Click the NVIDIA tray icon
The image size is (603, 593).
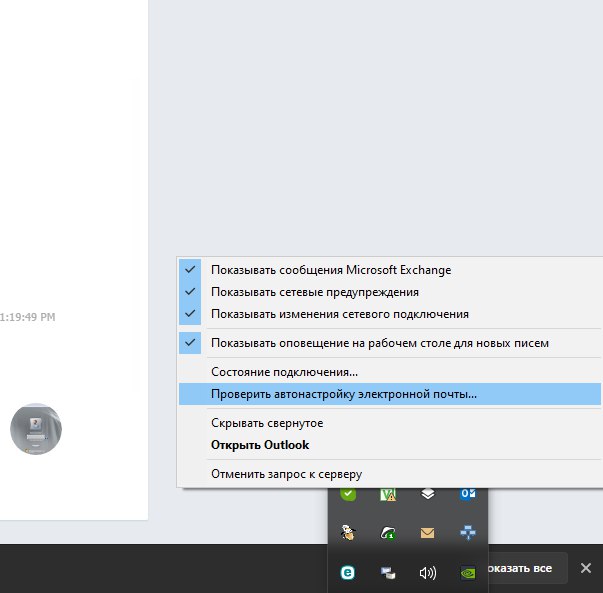coord(468,573)
